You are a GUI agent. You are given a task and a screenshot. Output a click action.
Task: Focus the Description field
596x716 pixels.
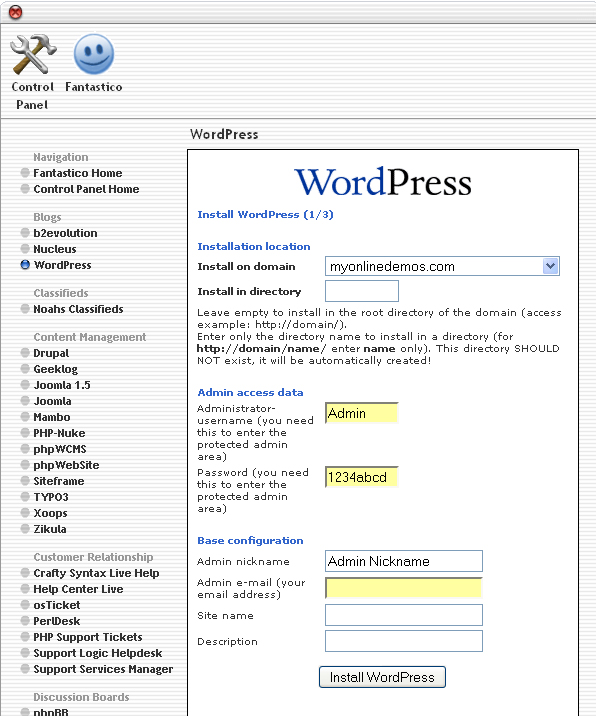click(x=404, y=641)
